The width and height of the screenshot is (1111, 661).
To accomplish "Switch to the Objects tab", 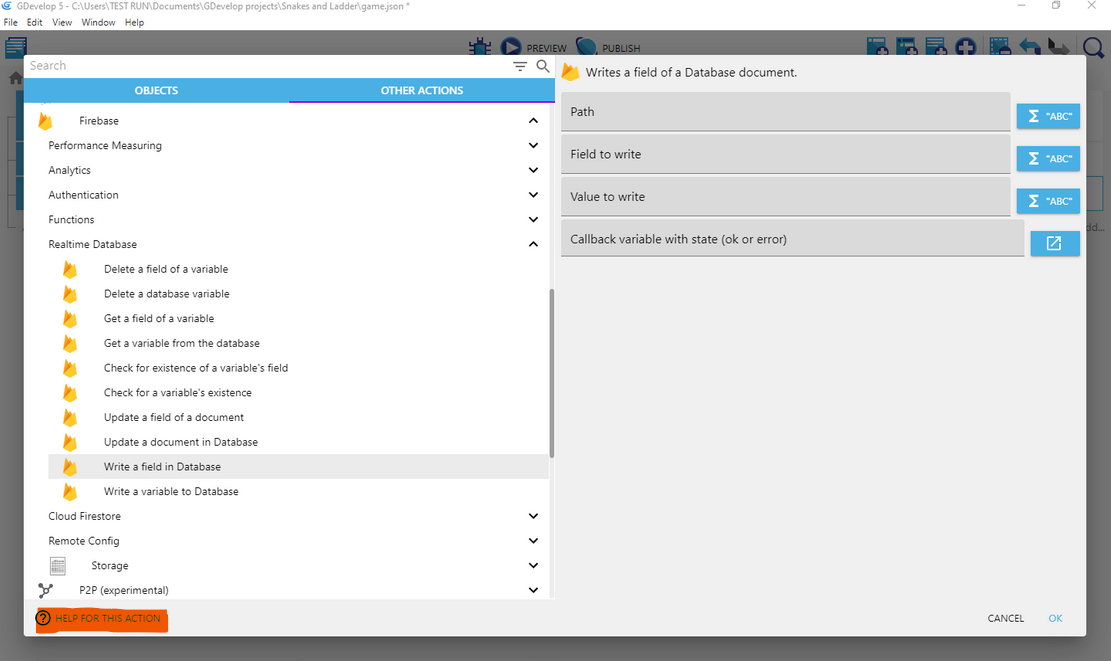I will click(157, 91).
